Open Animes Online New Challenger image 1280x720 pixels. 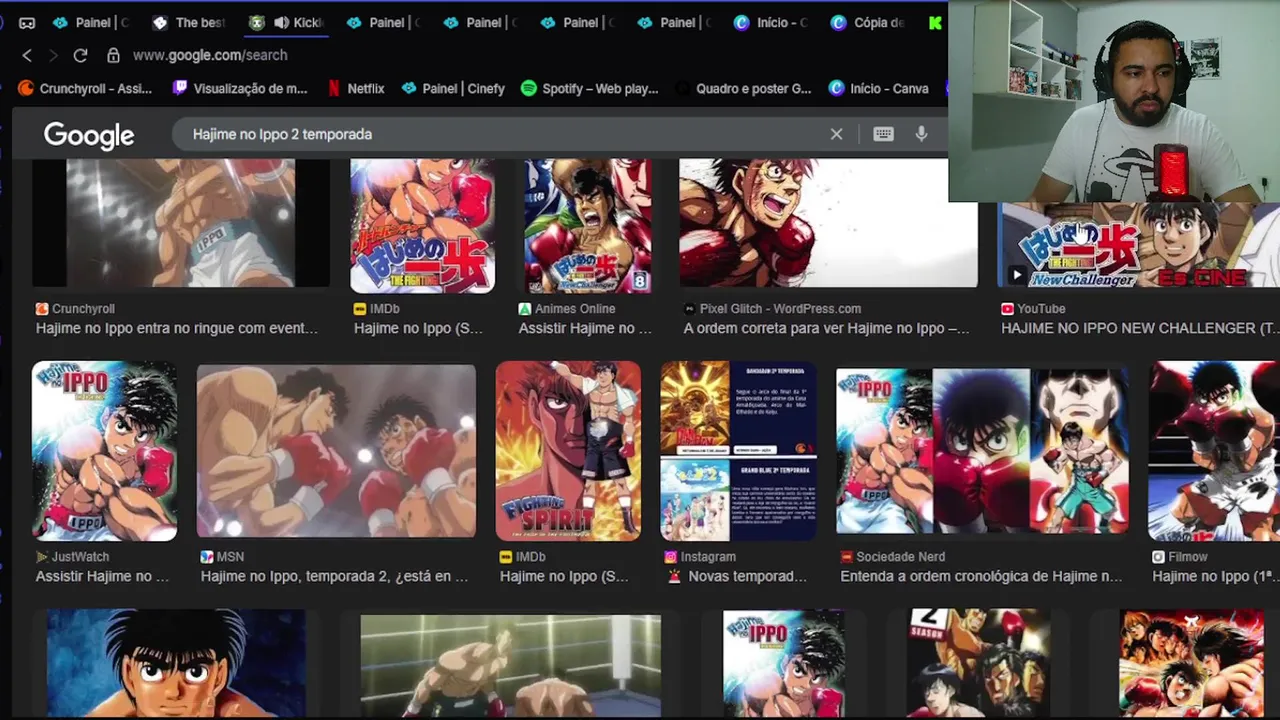coord(587,226)
